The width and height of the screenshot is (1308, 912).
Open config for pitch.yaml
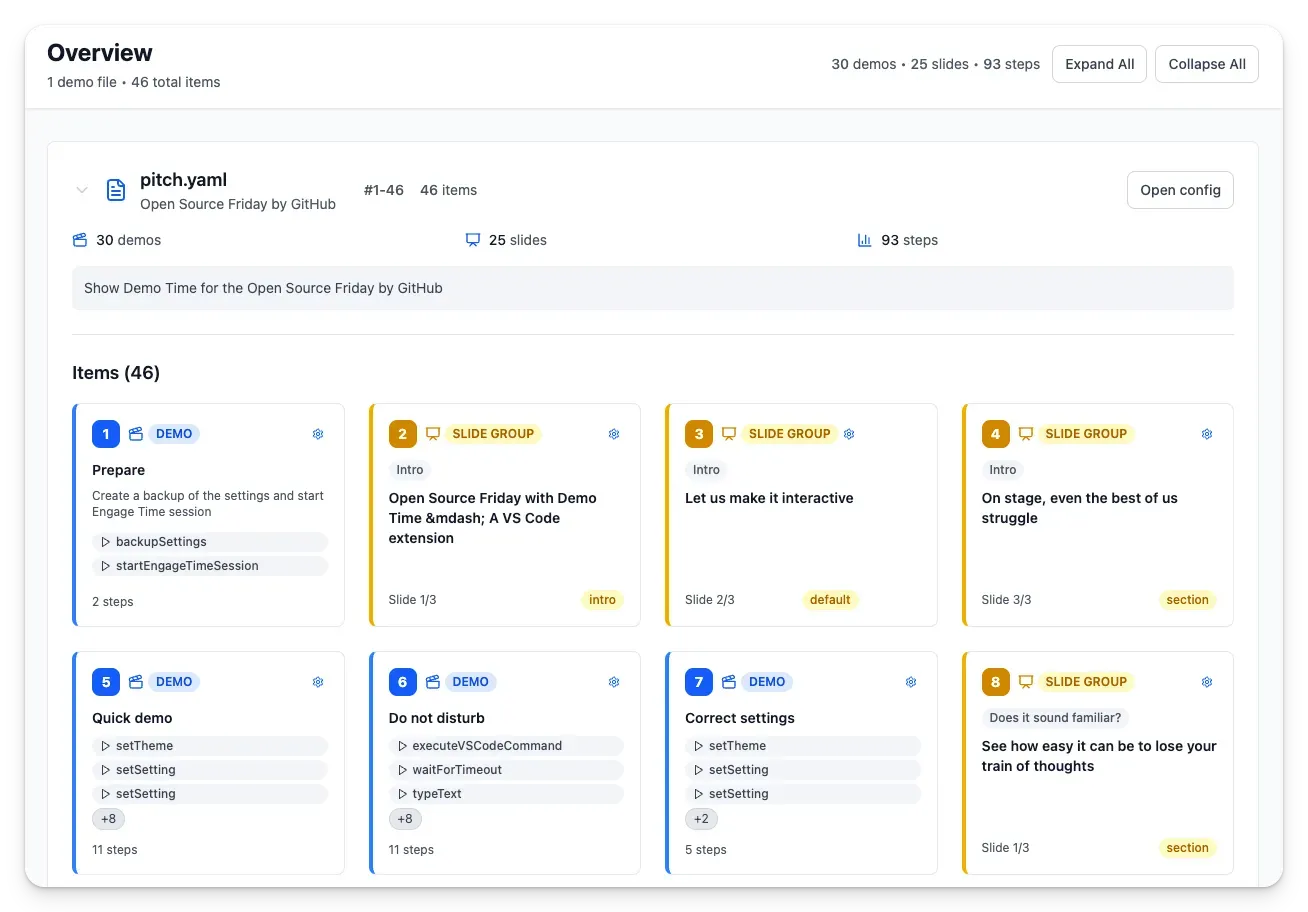coord(1180,190)
